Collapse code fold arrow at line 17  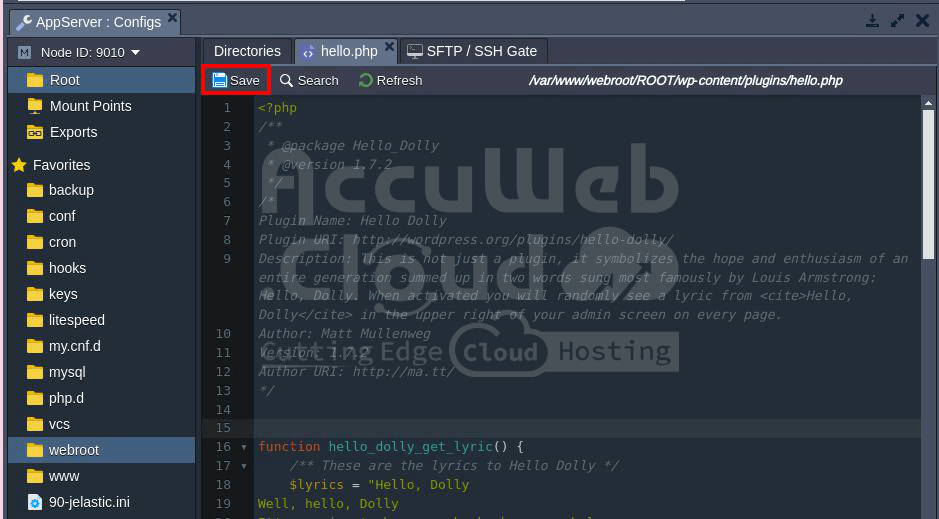(x=244, y=466)
